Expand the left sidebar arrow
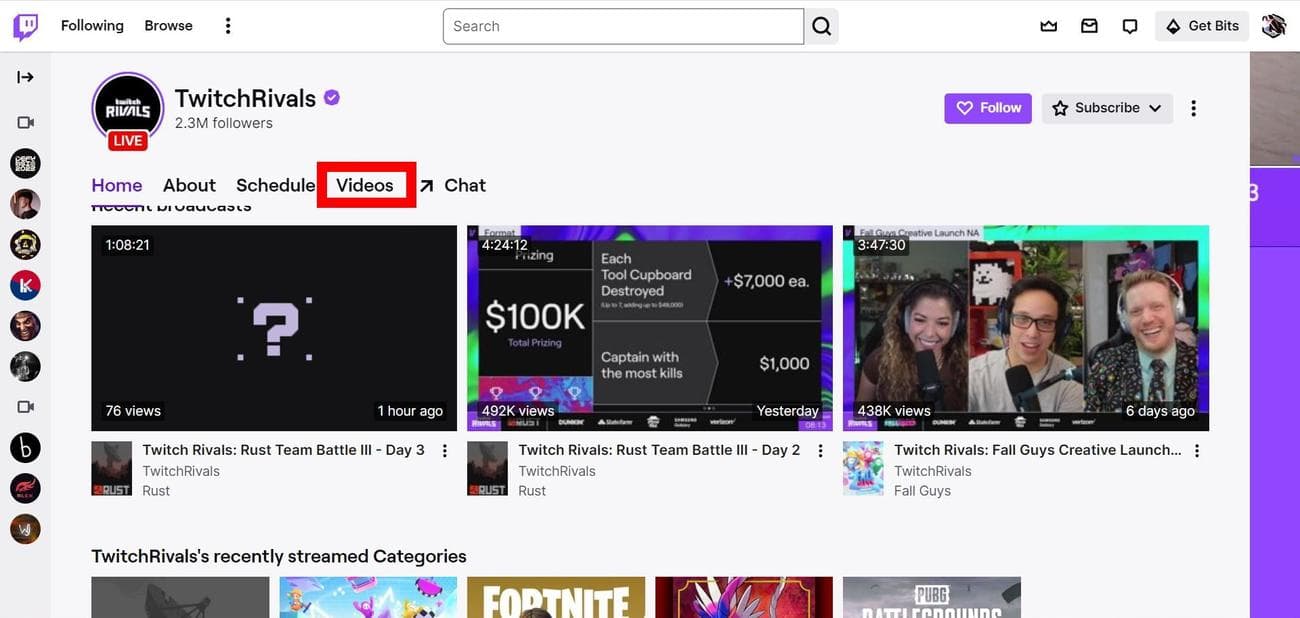The image size is (1300, 618). point(25,77)
